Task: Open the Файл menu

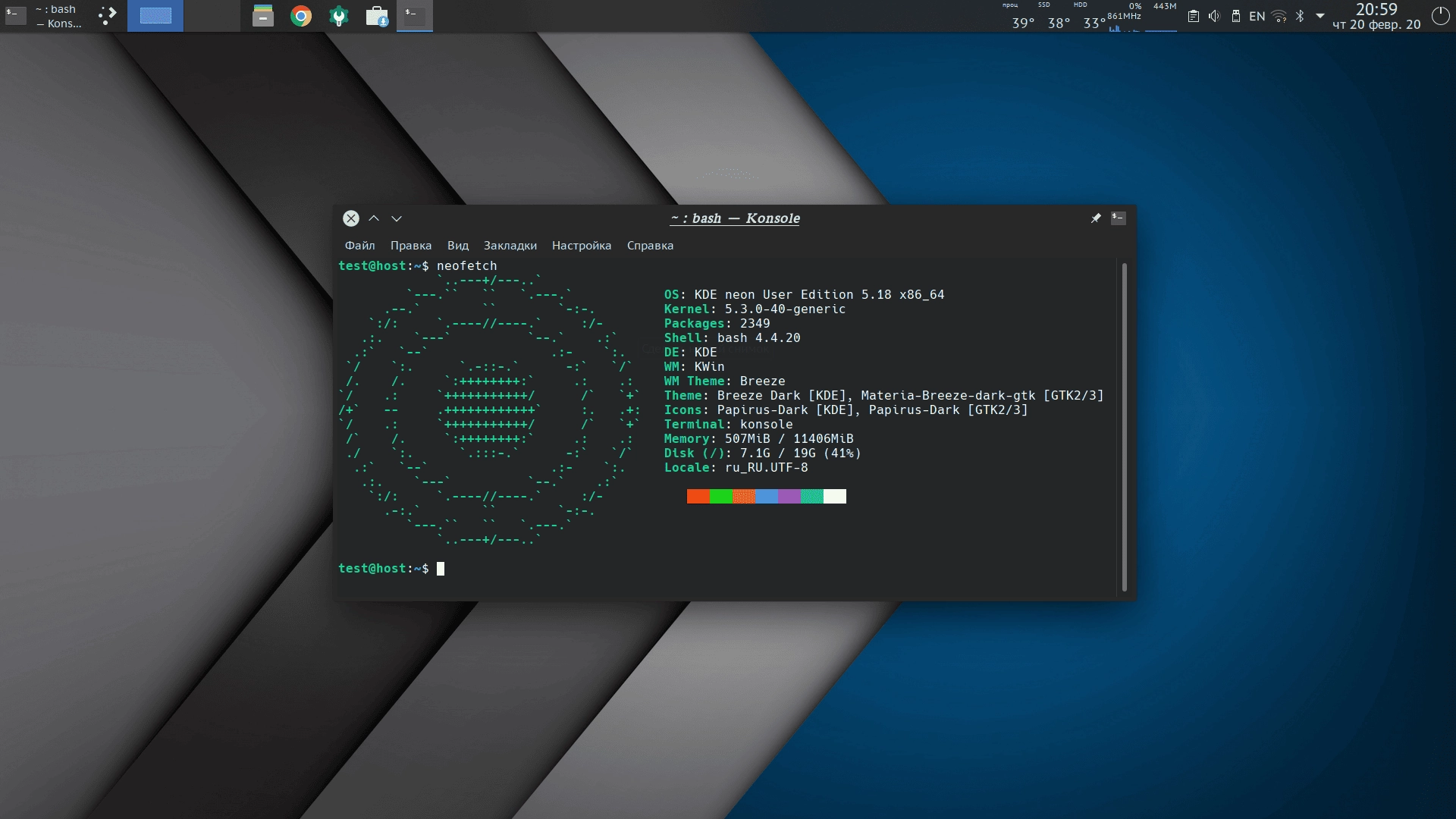Action: (360, 246)
